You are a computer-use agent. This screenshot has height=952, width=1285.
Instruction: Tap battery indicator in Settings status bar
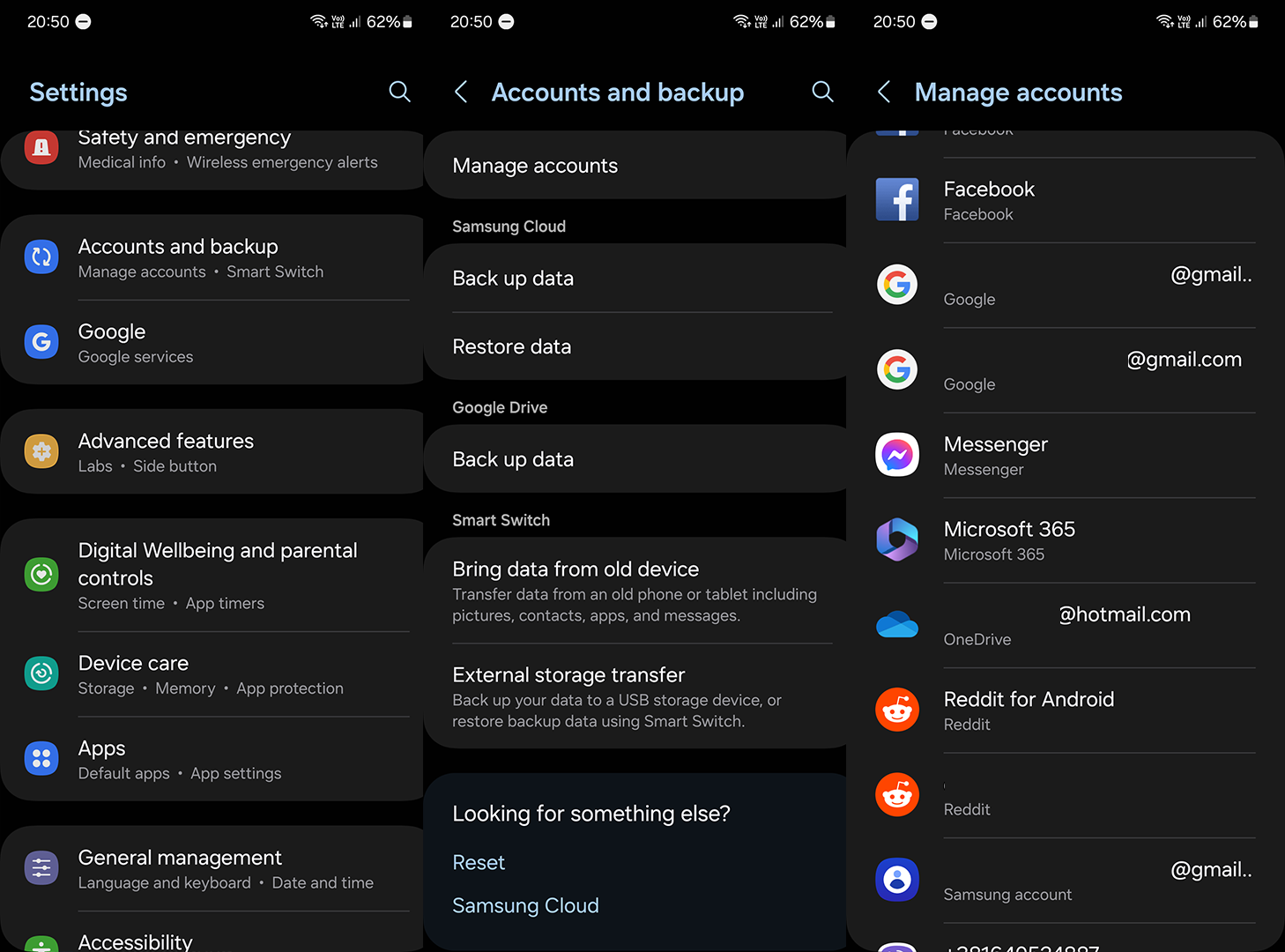click(407, 22)
